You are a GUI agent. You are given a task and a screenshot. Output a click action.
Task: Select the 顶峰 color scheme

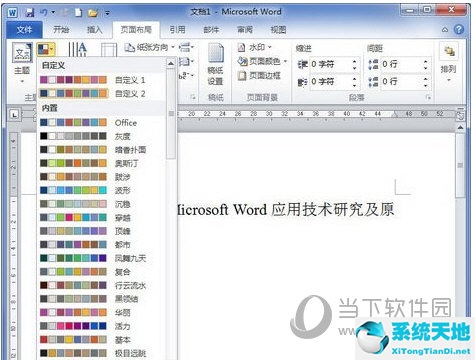[102, 231]
